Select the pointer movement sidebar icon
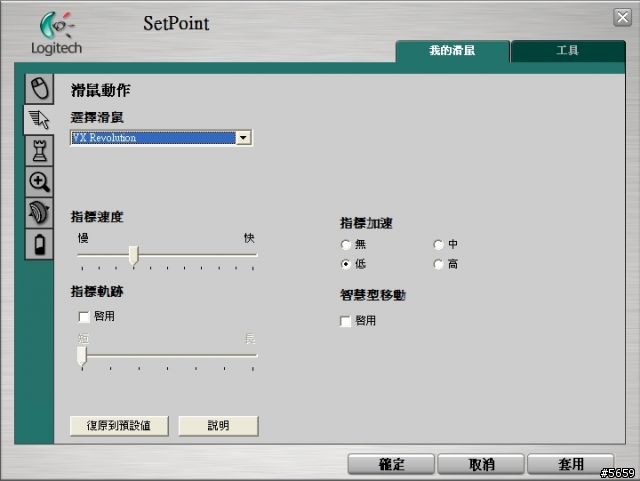Image resolution: width=640 pixels, height=481 pixels. pos(39,120)
